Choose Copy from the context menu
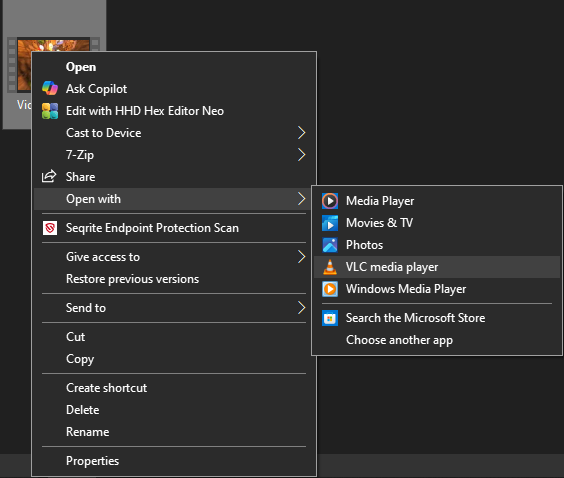Screen dimensions: 564x478 click(174, 359)
